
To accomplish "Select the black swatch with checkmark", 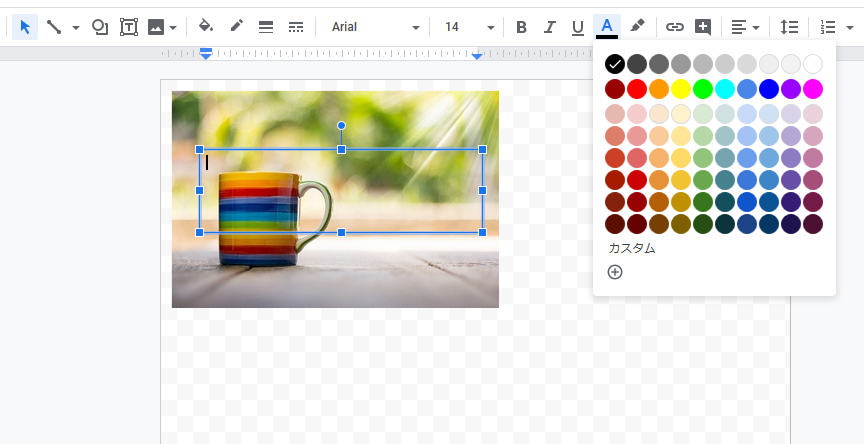I will pyautogui.click(x=615, y=64).
